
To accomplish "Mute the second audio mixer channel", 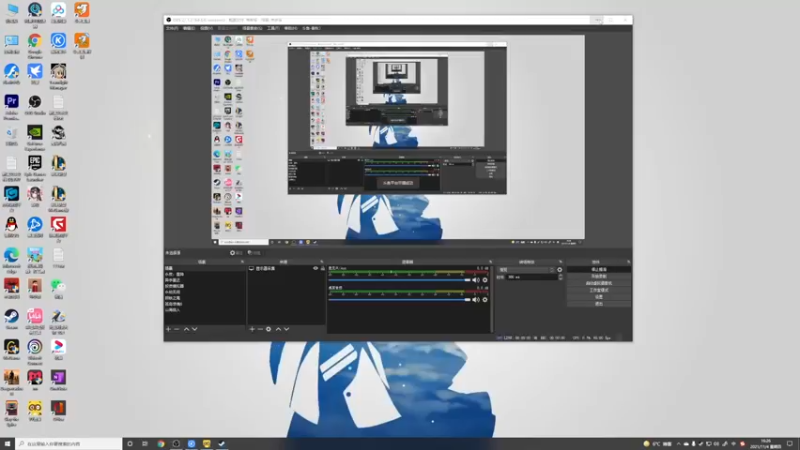I will 476,300.
